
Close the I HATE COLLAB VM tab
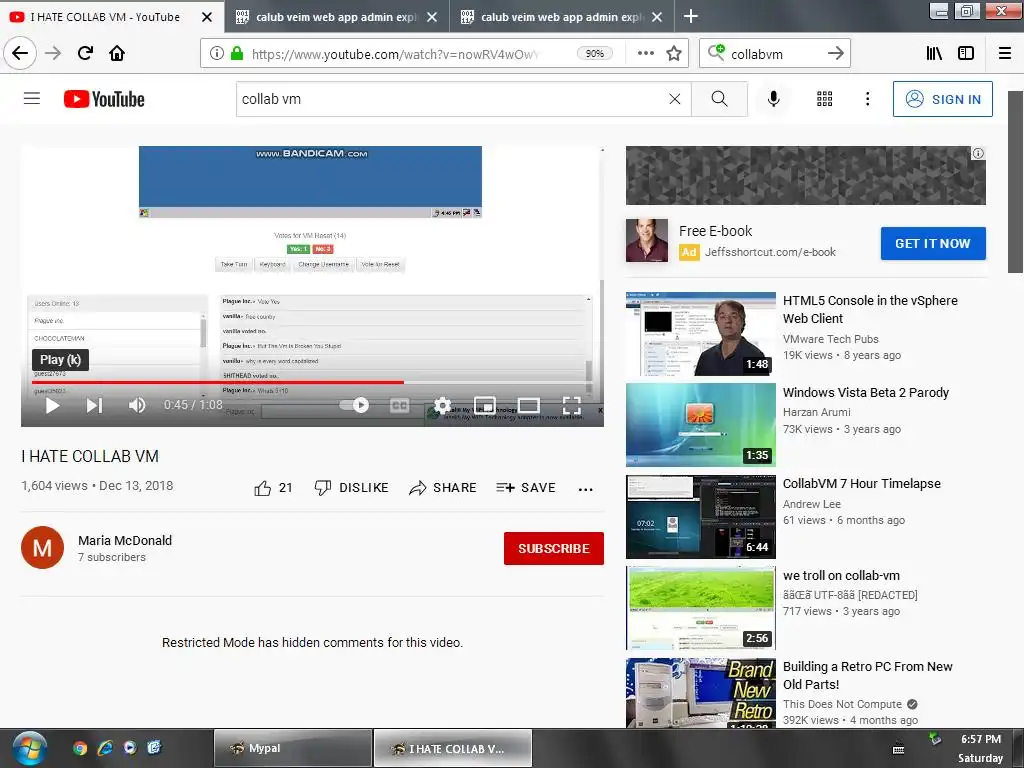(206, 17)
